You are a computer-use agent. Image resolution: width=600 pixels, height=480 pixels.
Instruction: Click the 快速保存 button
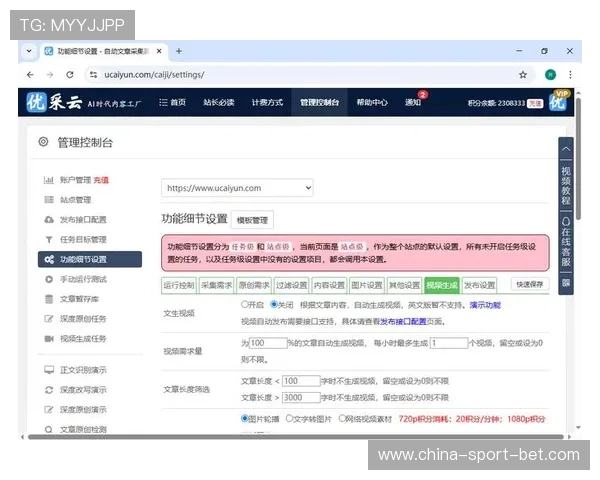(x=530, y=284)
